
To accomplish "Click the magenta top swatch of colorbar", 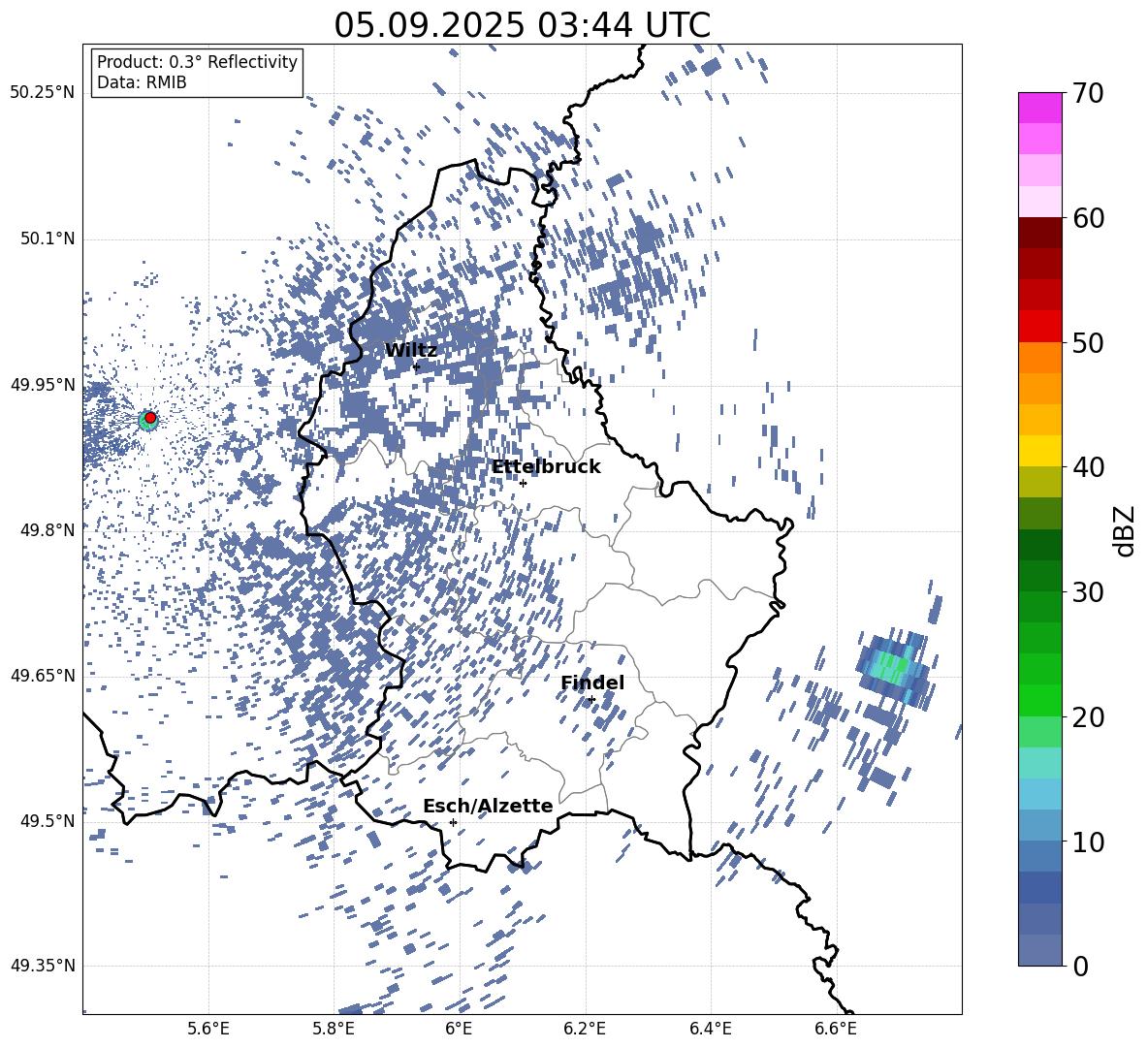I will coord(1039,108).
